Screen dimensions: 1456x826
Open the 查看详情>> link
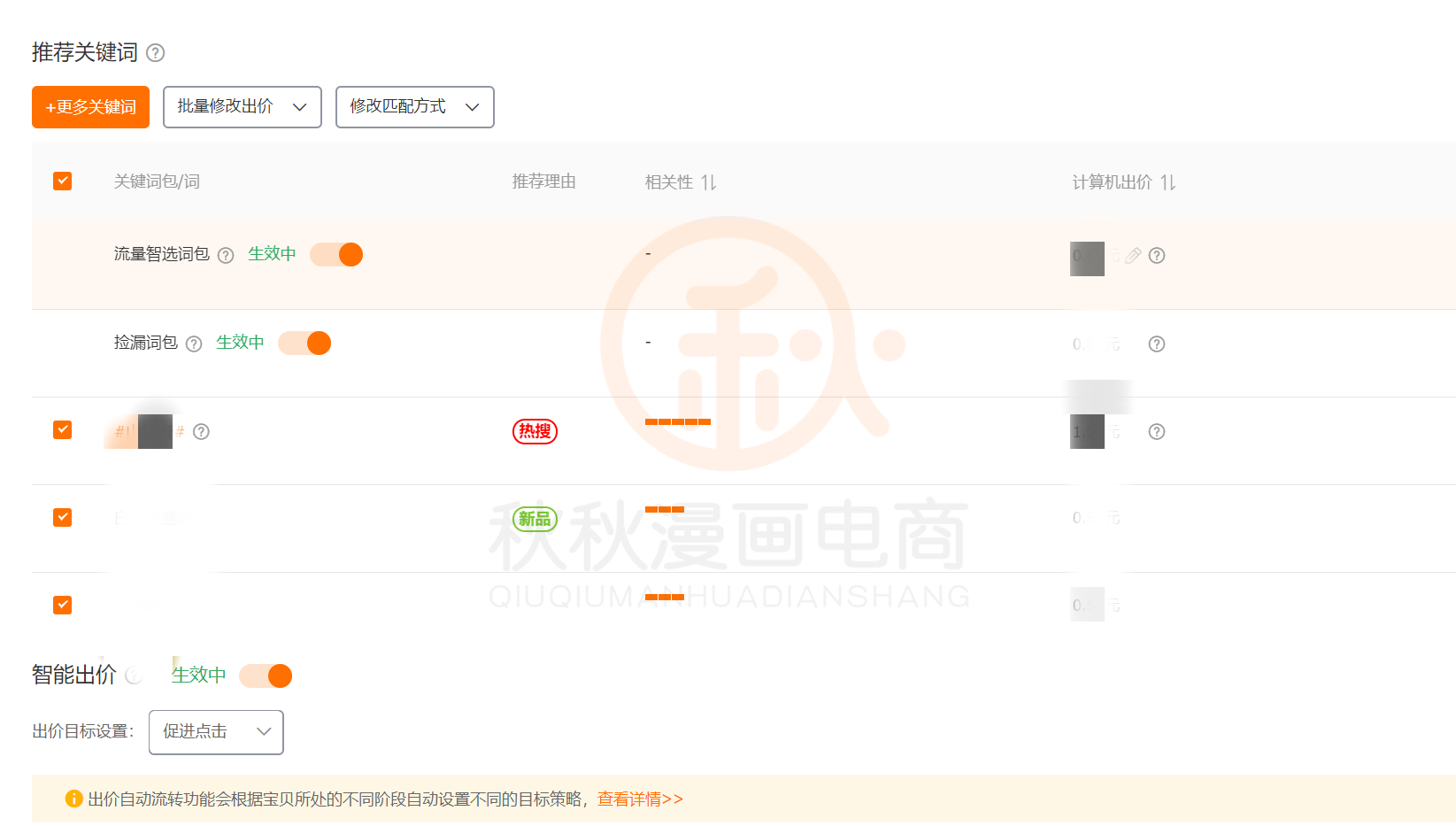(640, 799)
